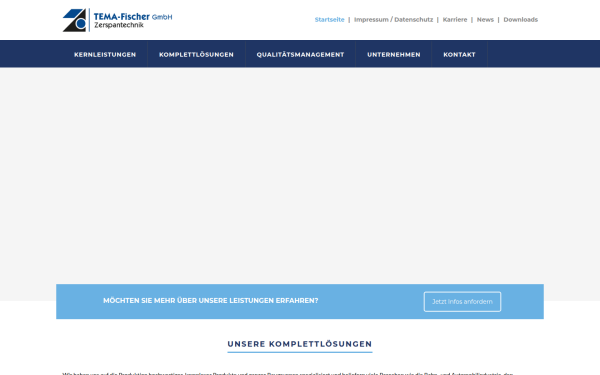Screen dimensions: 600x375
Task: Click the TEMA-Fischer GmbH logo
Action: tap(117, 20)
